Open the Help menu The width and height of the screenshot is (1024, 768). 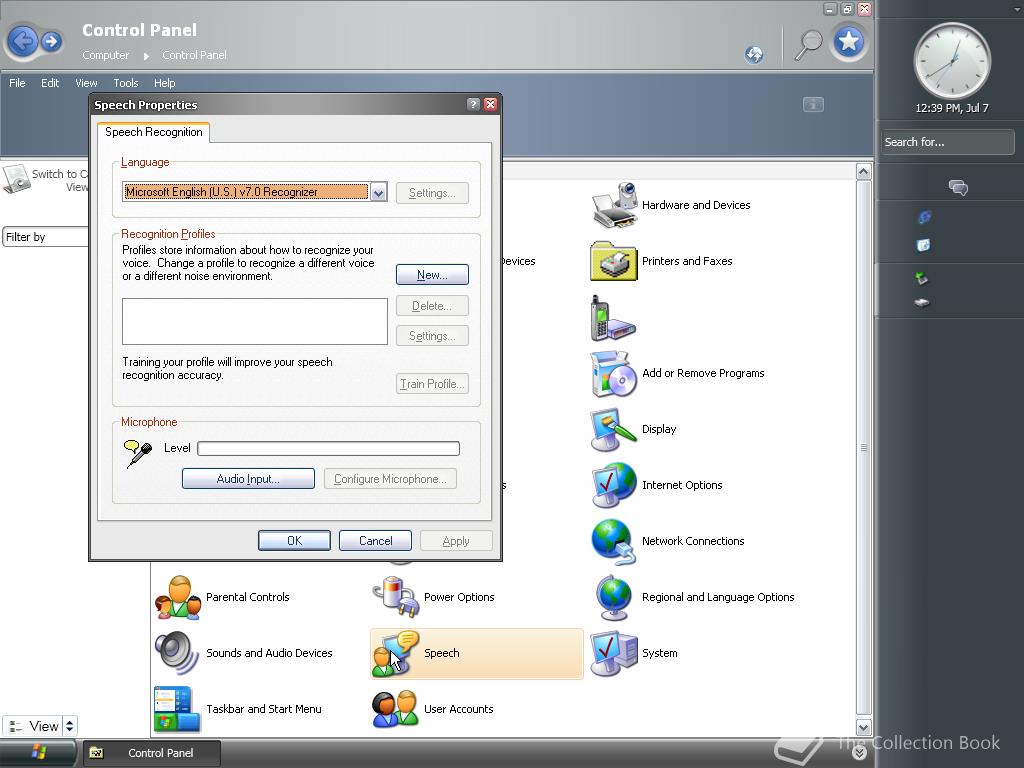coord(165,83)
